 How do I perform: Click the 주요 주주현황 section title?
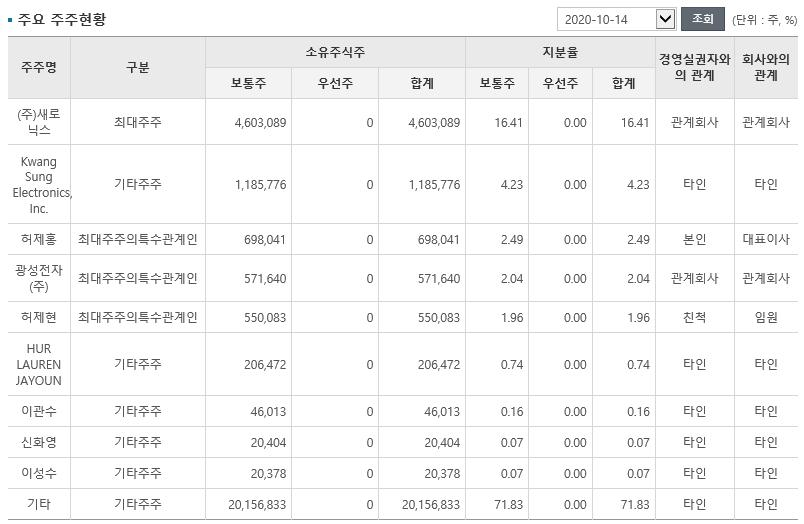coord(62,19)
